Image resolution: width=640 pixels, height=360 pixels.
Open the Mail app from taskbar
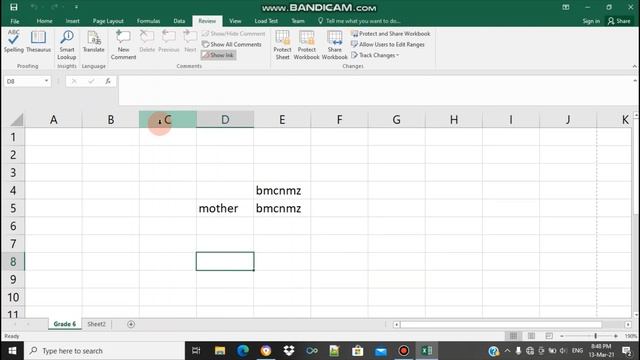[x=380, y=351]
